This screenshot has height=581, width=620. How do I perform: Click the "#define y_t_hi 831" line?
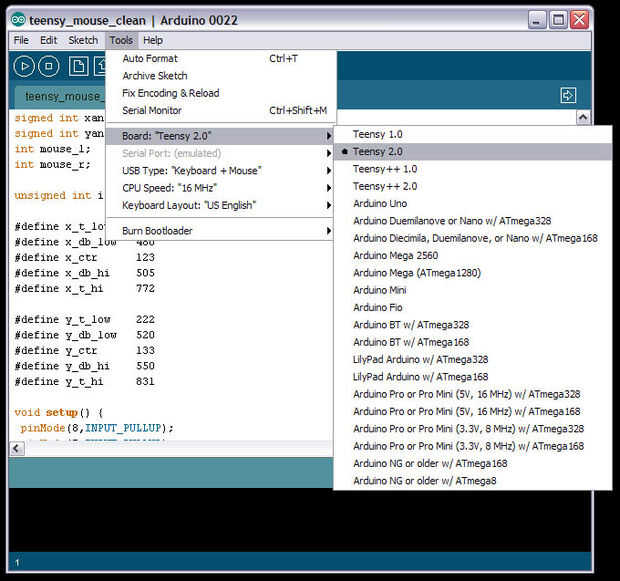(85, 382)
